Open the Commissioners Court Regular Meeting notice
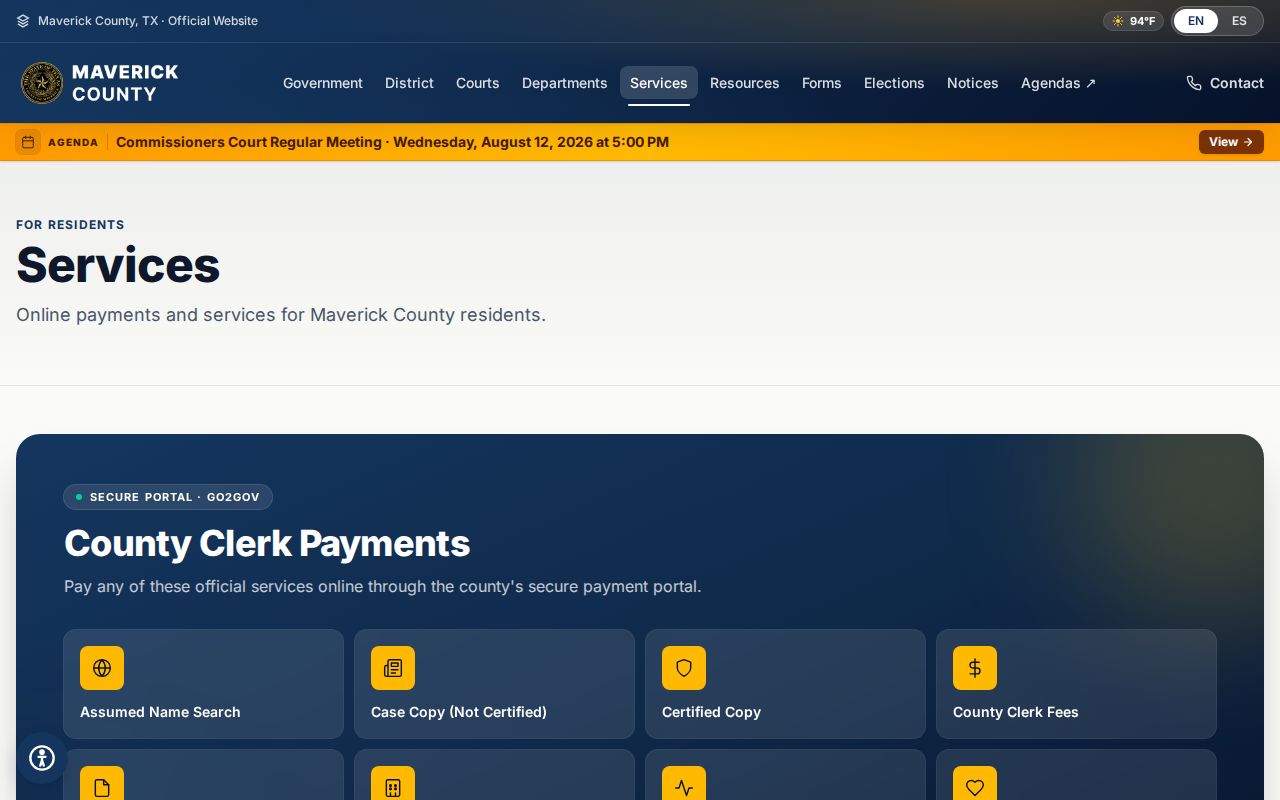The width and height of the screenshot is (1280, 800). [392, 142]
